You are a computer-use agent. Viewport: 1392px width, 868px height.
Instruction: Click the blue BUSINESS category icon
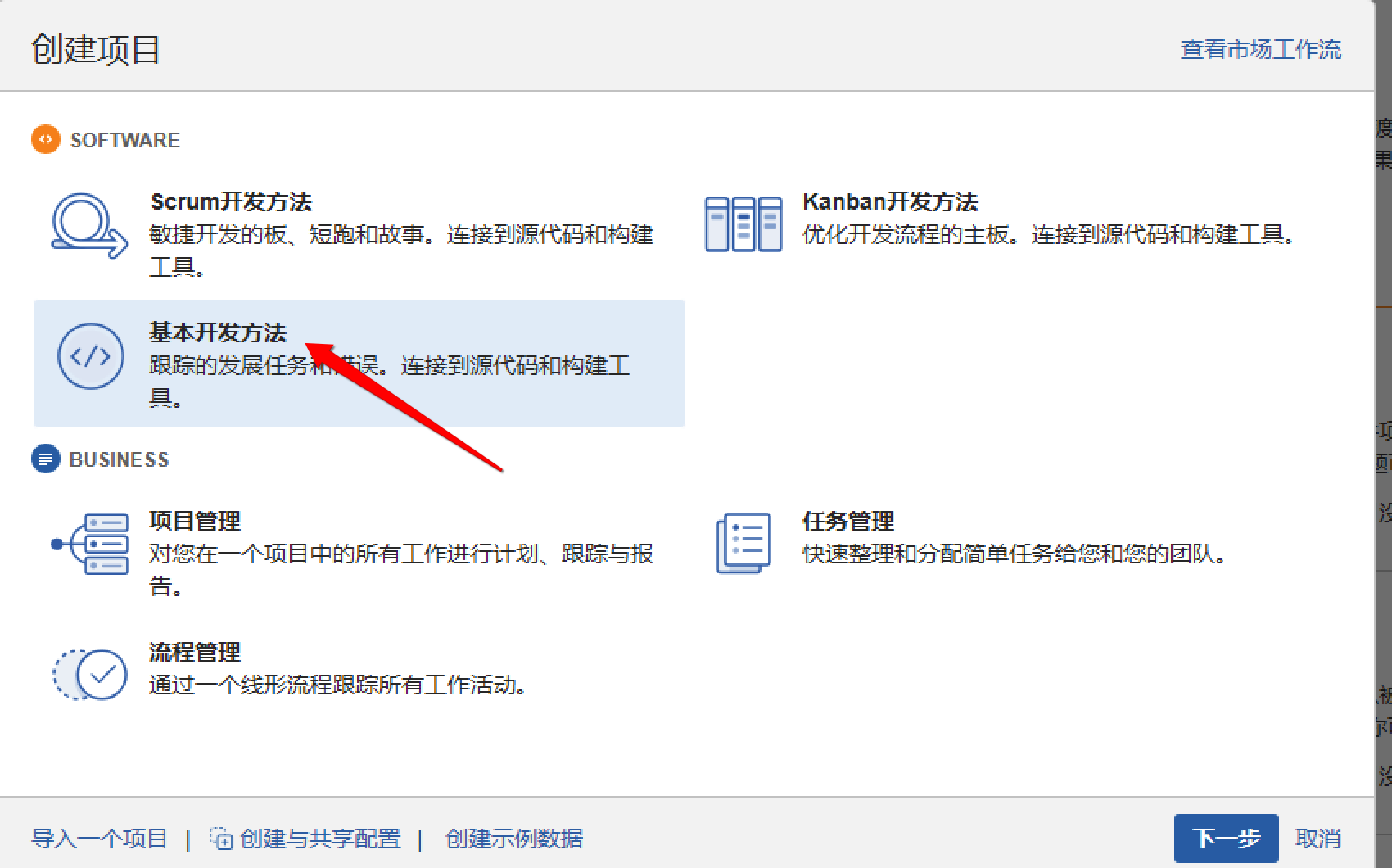click(46, 459)
